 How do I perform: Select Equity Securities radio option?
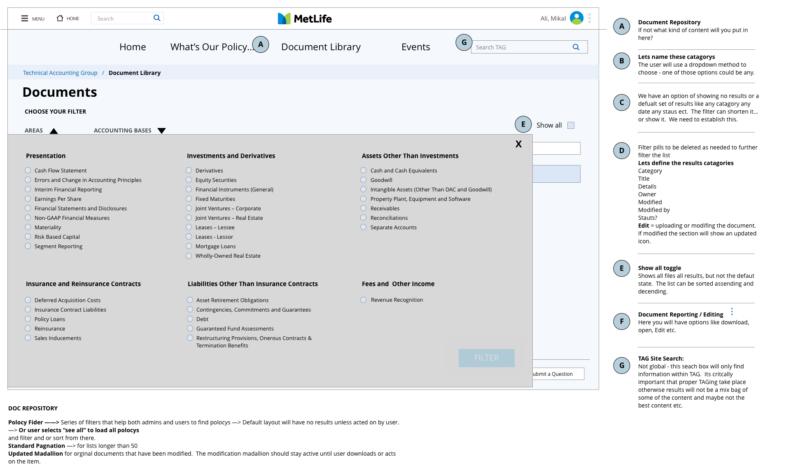[189, 180]
